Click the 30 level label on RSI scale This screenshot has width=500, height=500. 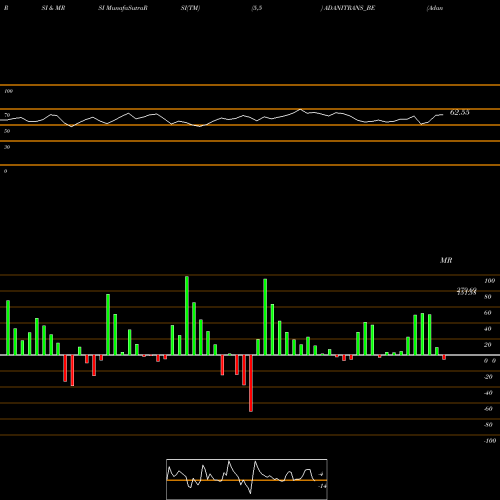[7, 147]
